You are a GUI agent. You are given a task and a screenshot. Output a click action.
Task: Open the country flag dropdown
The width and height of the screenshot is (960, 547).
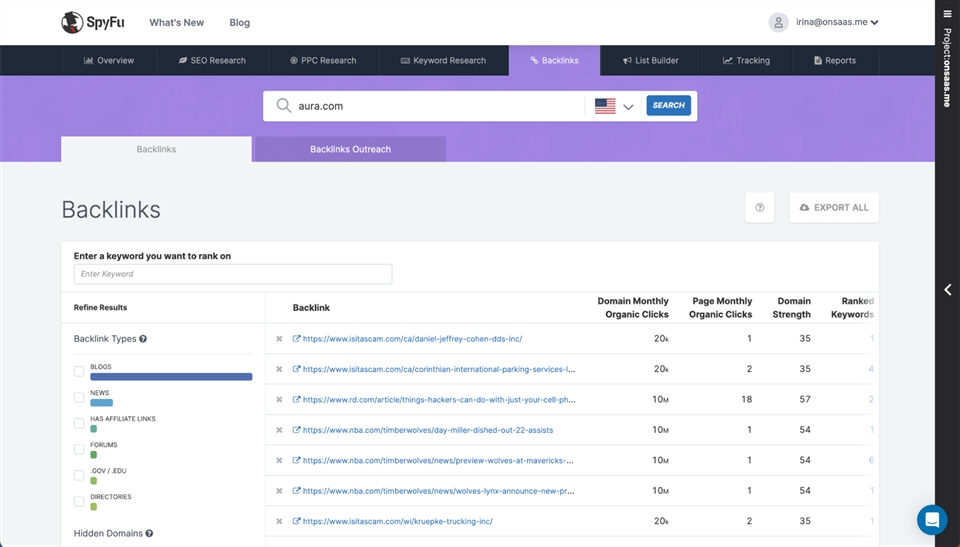pos(614,106)
